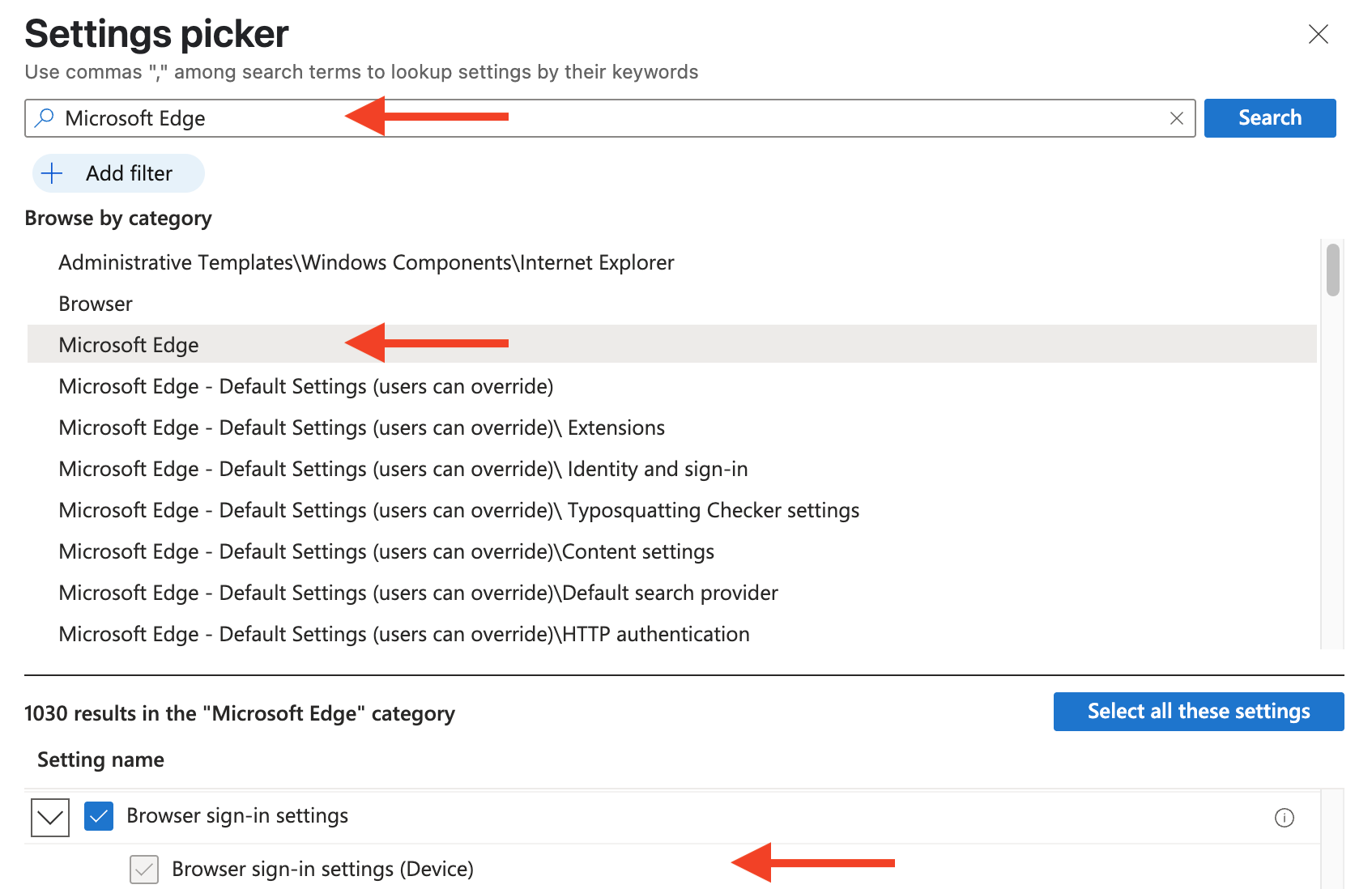This screenshot has height=889, width=1372.
Task: Choose Edge Default Settings Extensions category
Action: click(x=361, y=427)
